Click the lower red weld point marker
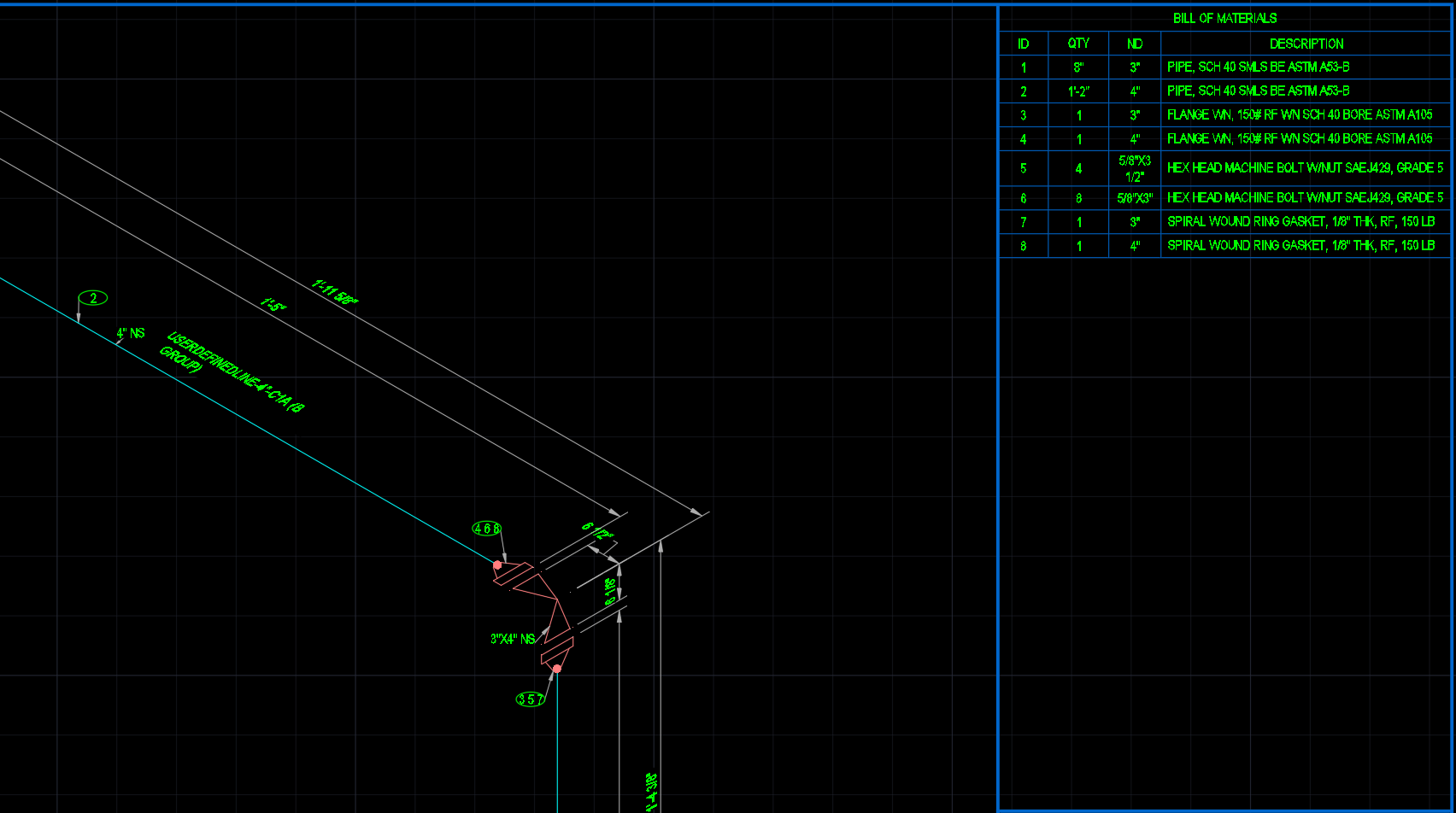Viewport: 1456px width, 813px height. click(x=557, y=668)
